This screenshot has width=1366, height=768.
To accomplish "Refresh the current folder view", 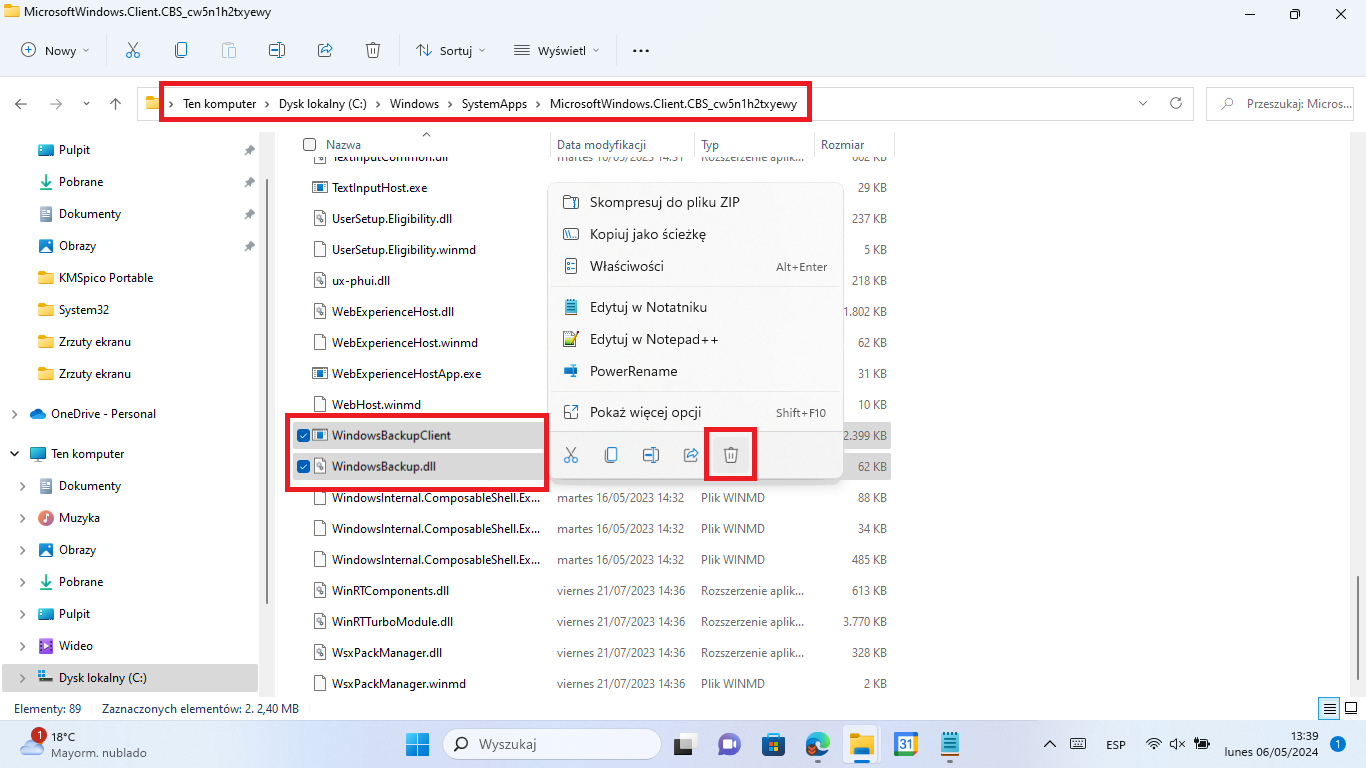I will 1176,103.
